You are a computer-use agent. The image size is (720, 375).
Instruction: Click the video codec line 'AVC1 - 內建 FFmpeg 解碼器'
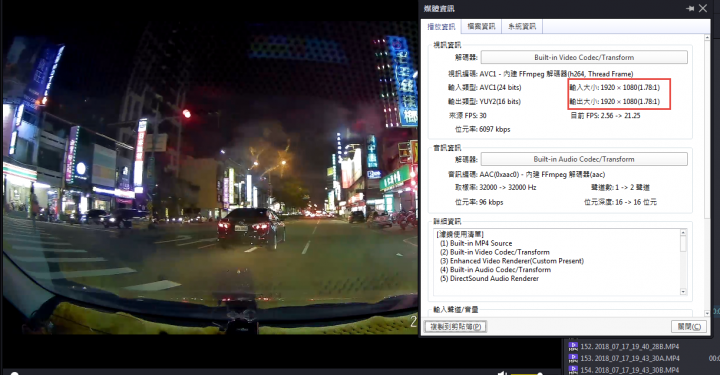540,74
